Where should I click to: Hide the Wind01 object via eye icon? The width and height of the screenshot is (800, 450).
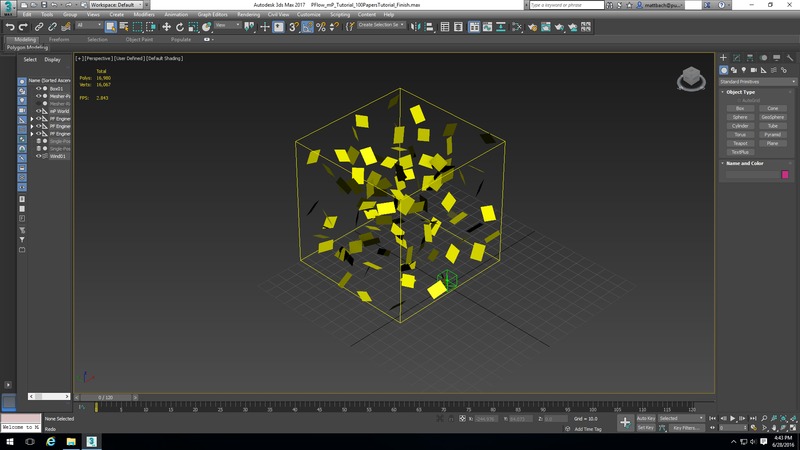39,156
